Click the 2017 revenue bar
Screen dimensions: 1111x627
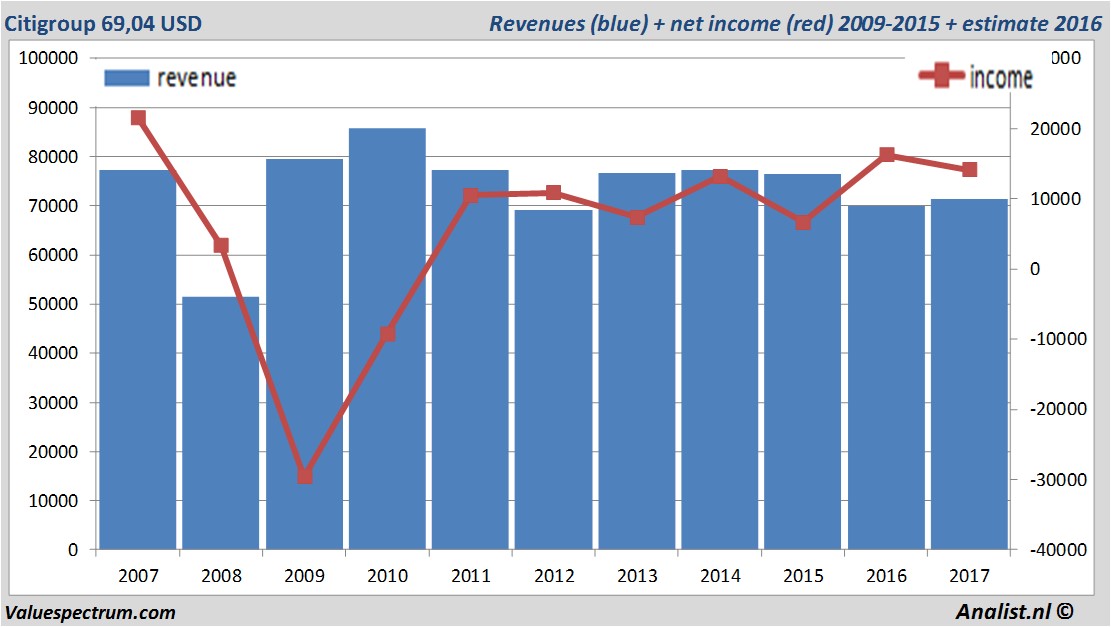[x=969, y=374]
